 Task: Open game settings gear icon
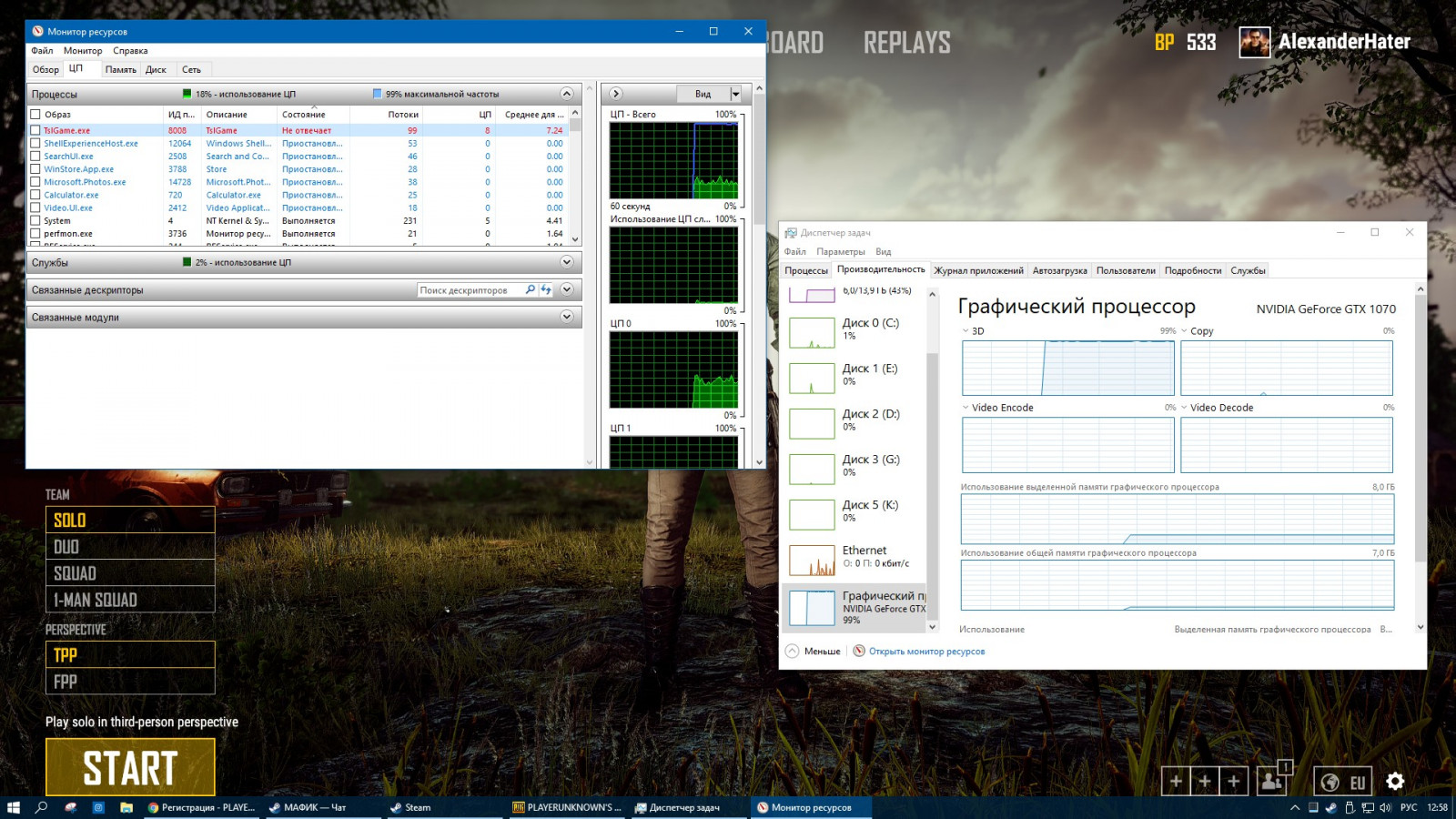click(x=1395, y=781)
